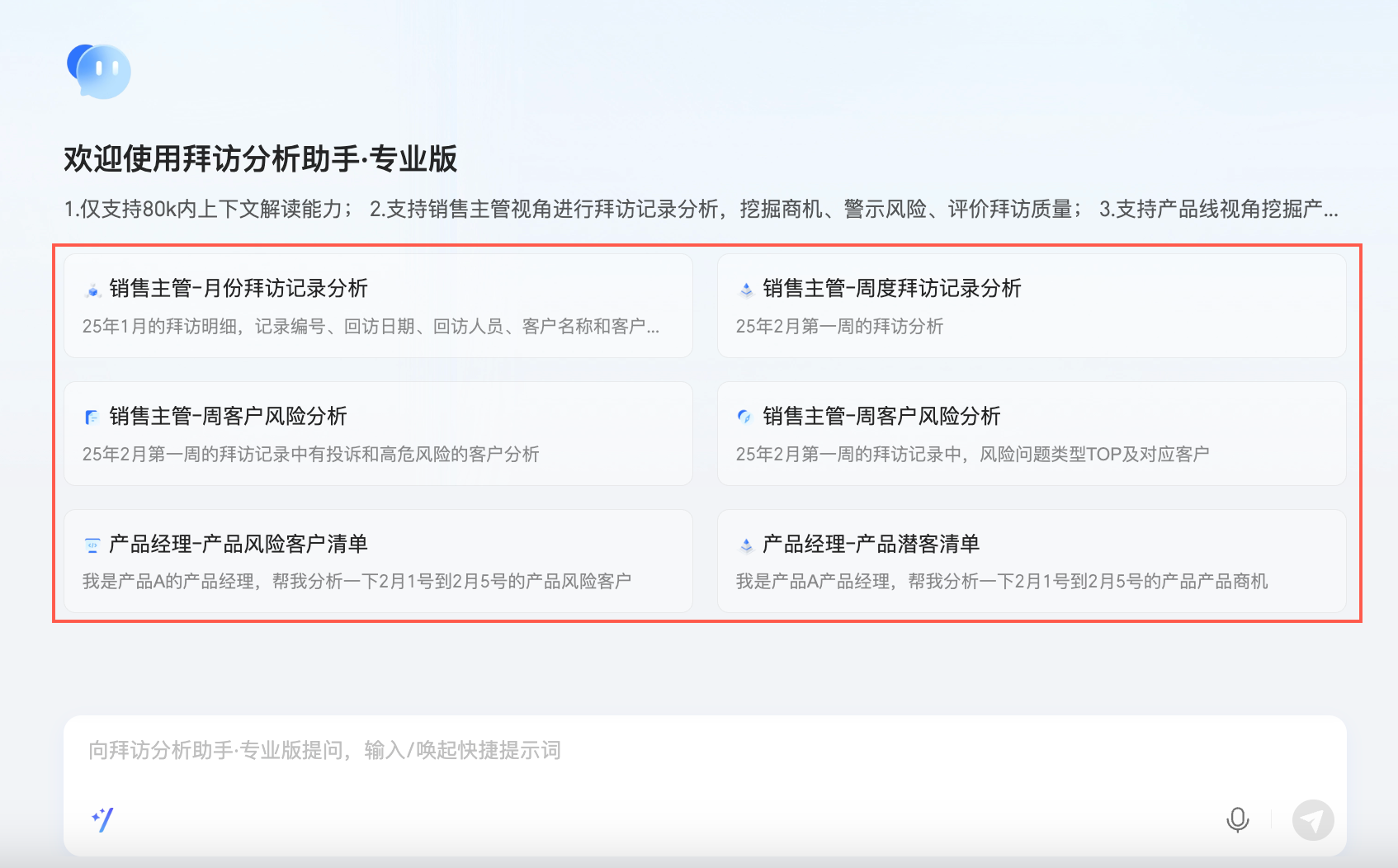
Task: Click the blue chat-bubble assistant avatar
Action: point(99,71)
